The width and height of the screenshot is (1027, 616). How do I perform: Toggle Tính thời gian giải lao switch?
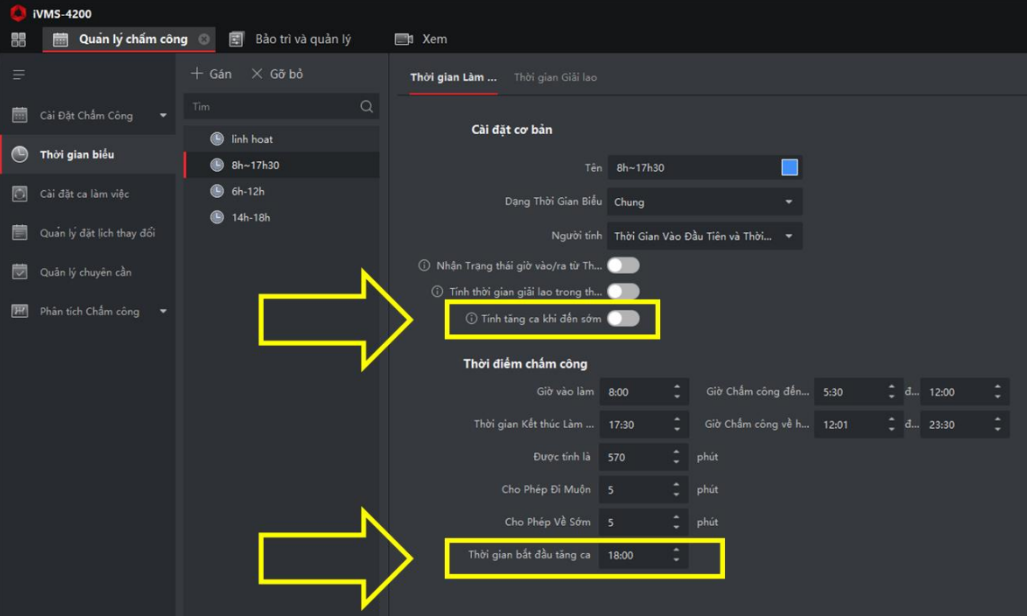[623, 292]
